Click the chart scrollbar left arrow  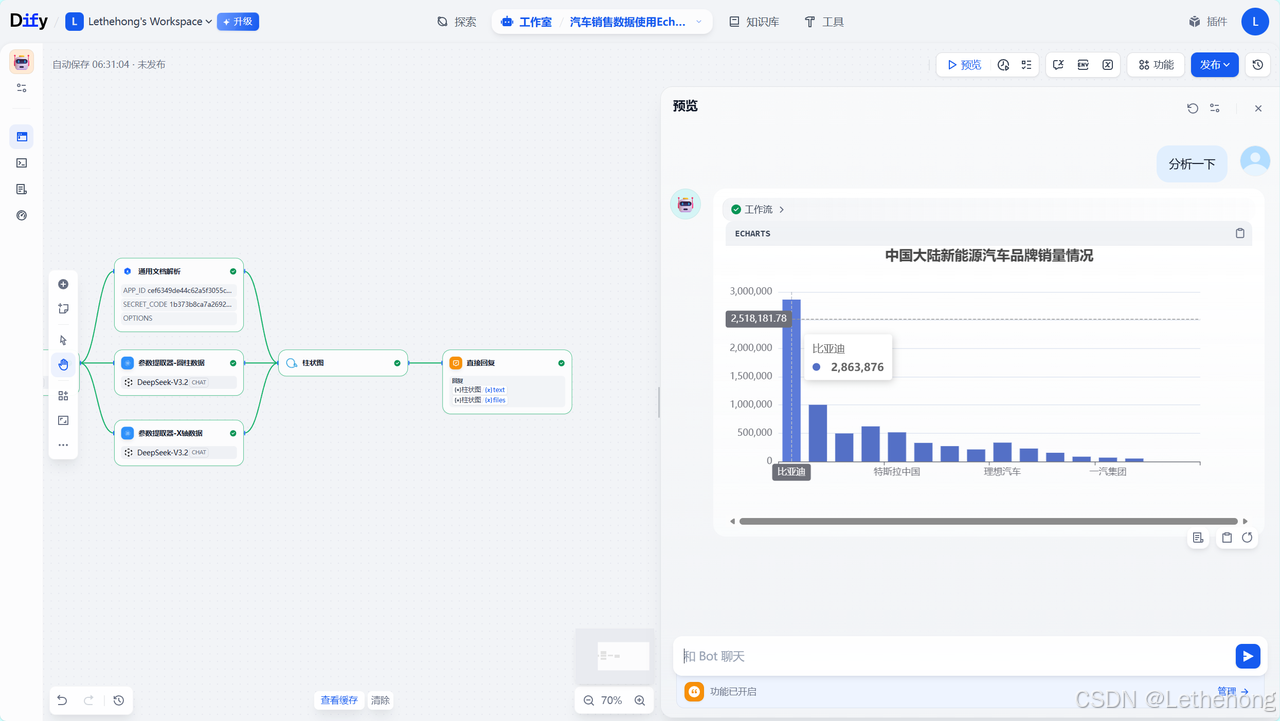(732, 521)
